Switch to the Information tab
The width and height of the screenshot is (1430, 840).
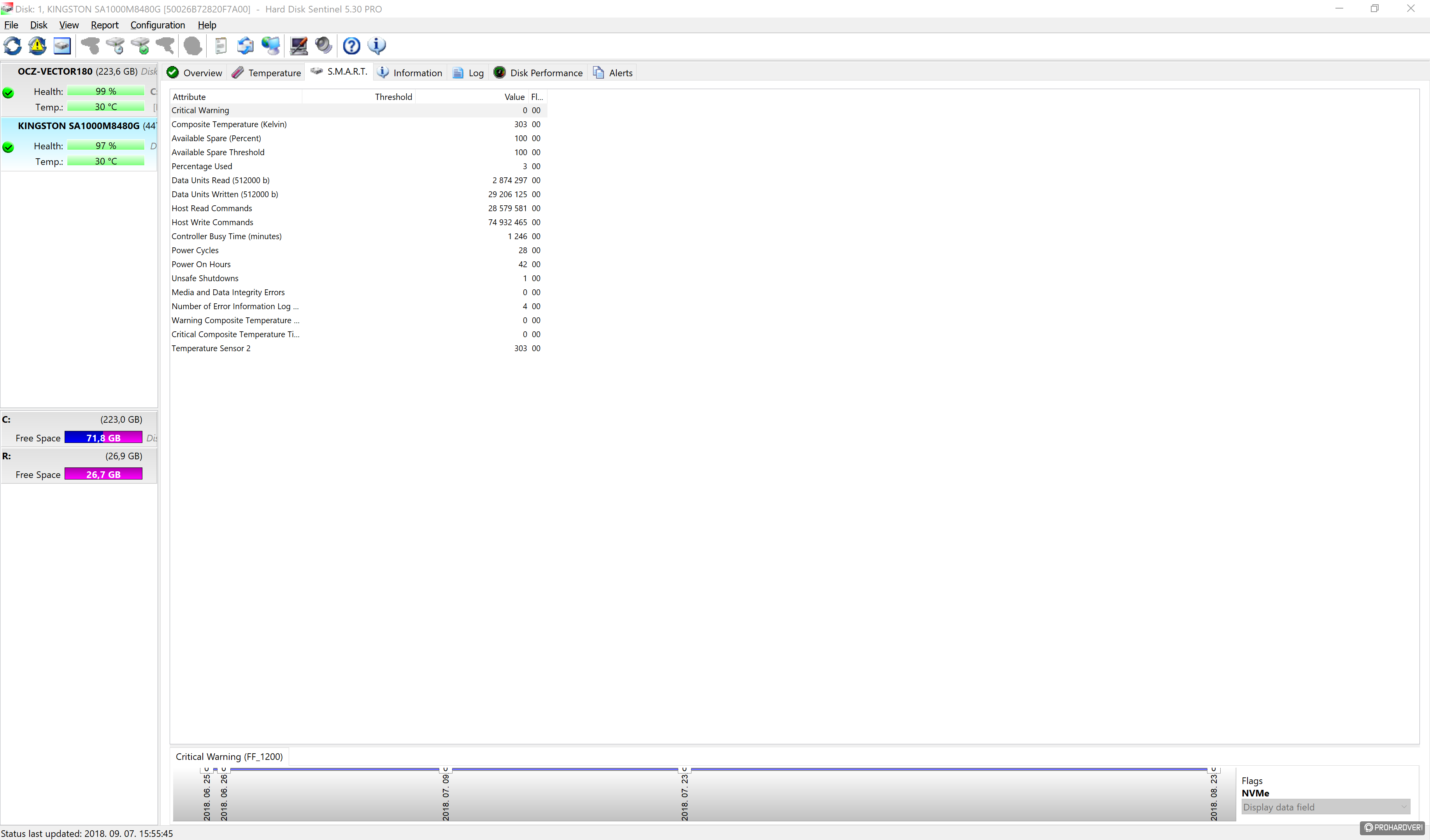tap(410, 73)
